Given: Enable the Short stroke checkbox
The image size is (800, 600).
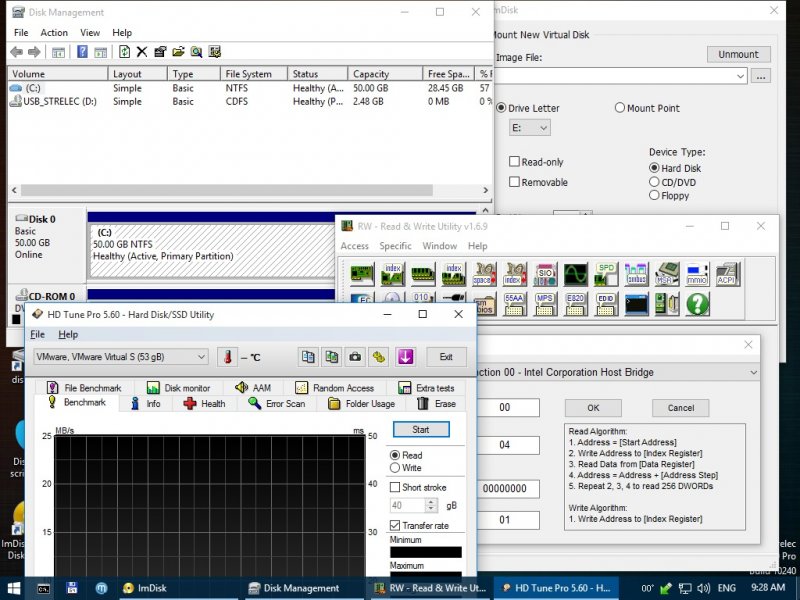Looking at the screenshot, I should tap(394, 487).
